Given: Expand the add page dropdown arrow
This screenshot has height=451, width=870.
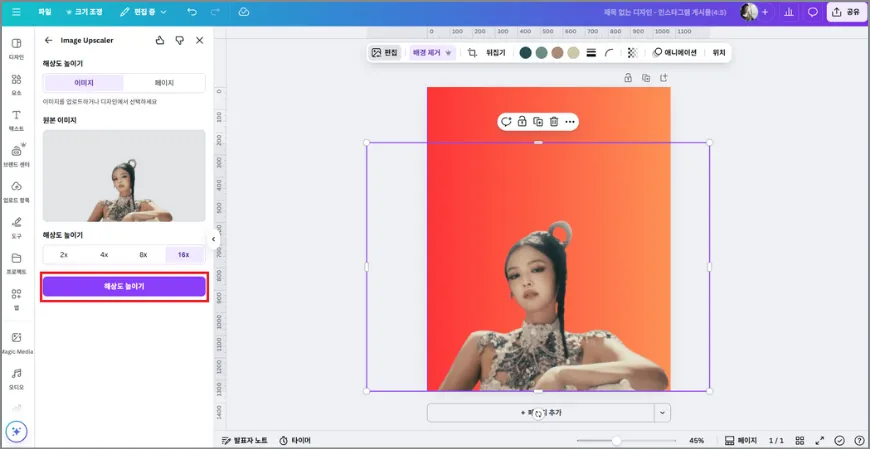Looking at the screenshot, I should point(662,413).
